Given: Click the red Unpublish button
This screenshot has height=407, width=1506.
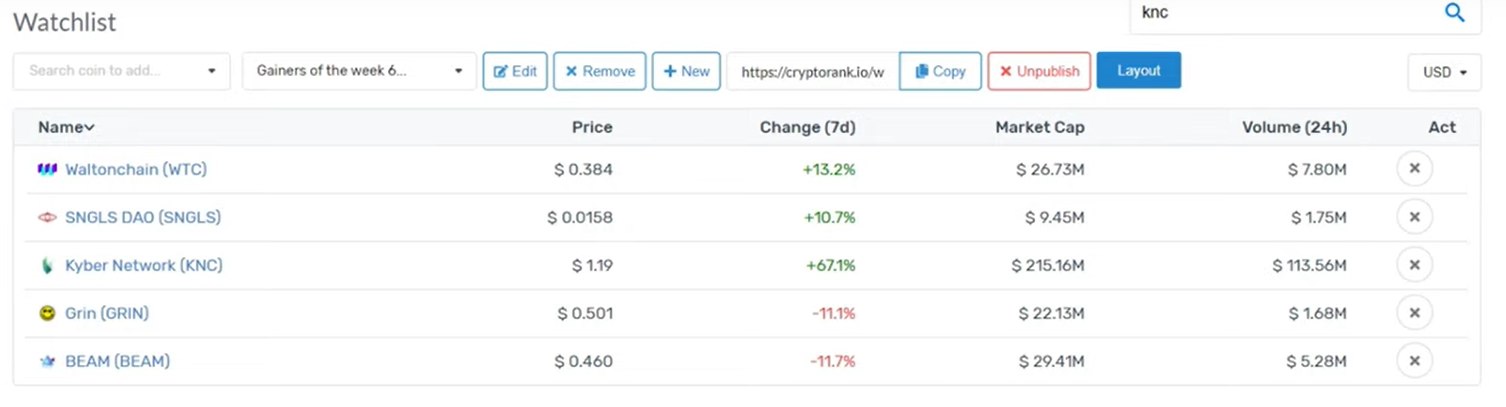Looking at the screenshot, I should click(1039, 71).
